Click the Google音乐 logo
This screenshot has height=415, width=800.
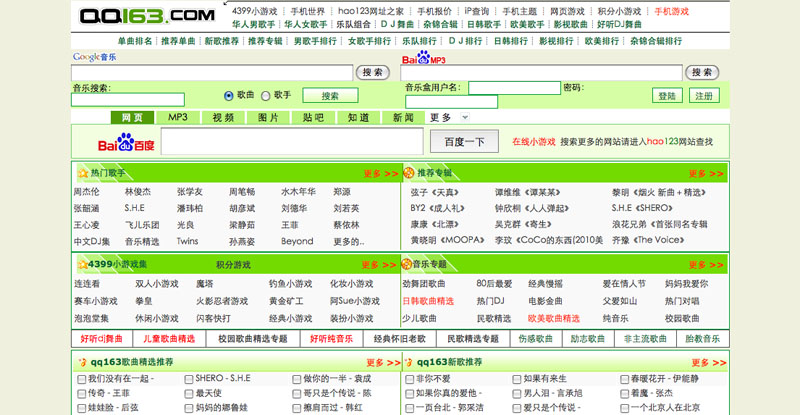94,57
